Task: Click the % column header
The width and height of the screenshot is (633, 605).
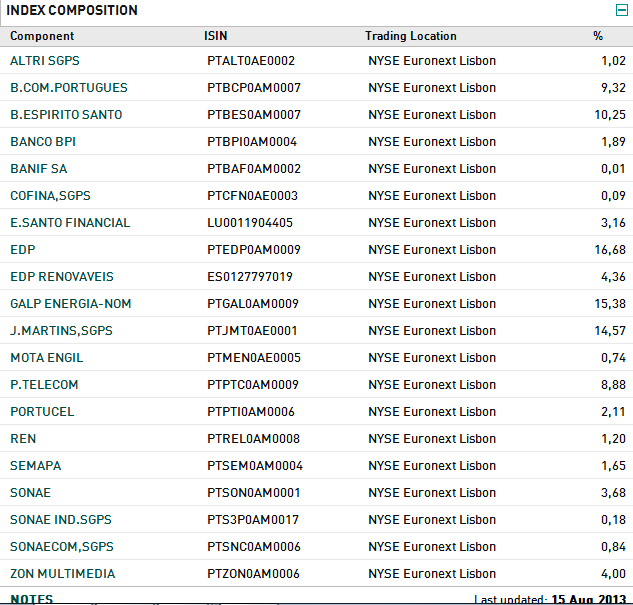Action: point(598,36)
